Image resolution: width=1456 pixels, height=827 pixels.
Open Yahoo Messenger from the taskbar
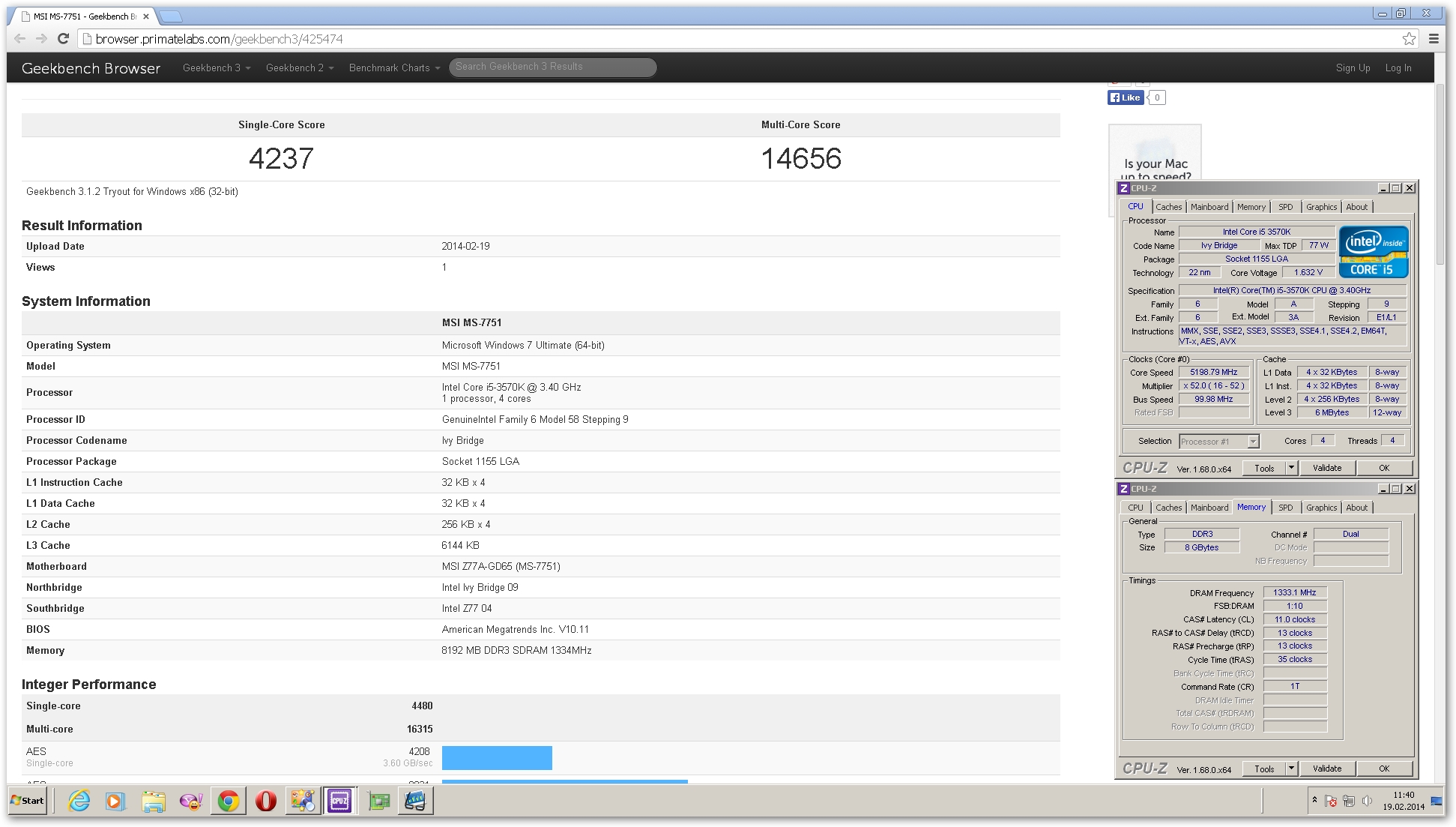(191, 801)
